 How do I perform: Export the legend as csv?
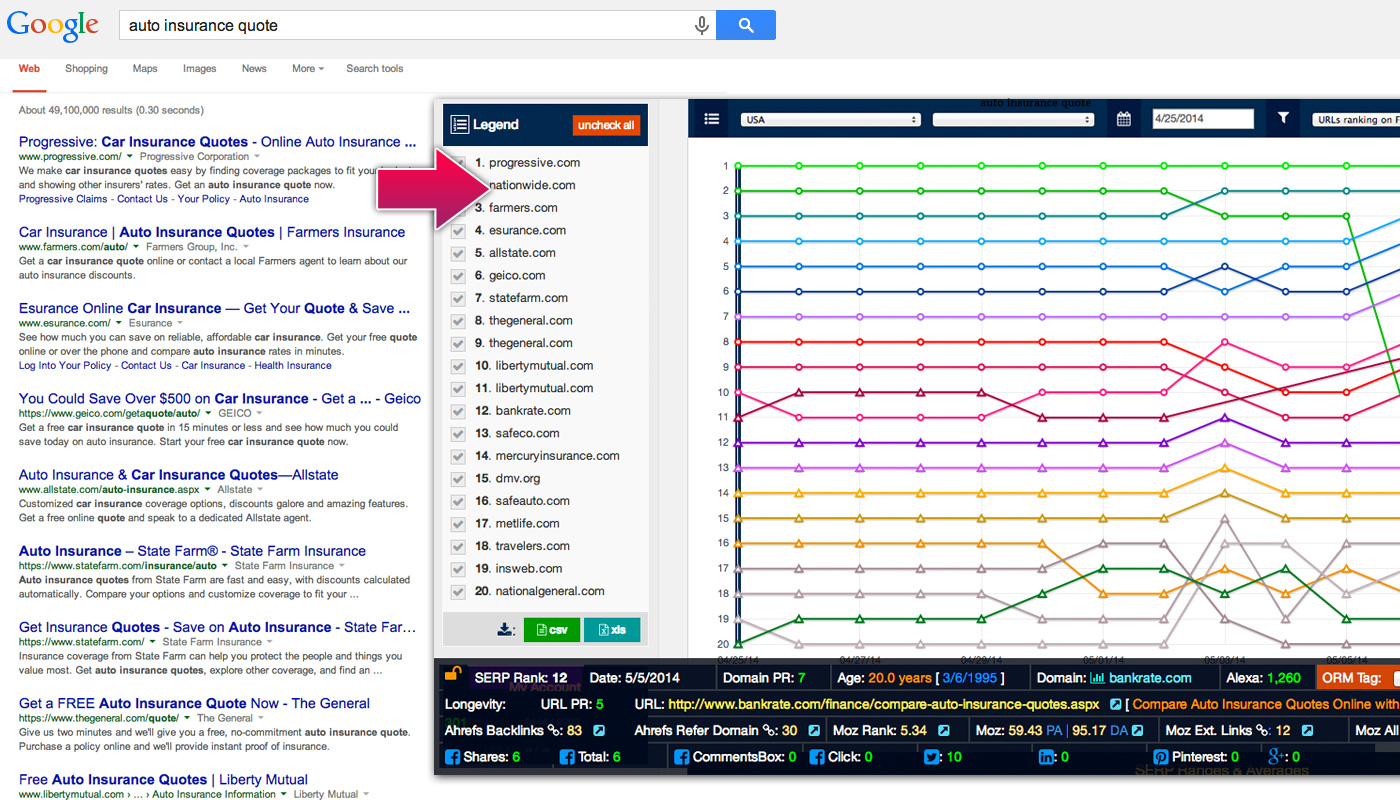pos(551,630)
